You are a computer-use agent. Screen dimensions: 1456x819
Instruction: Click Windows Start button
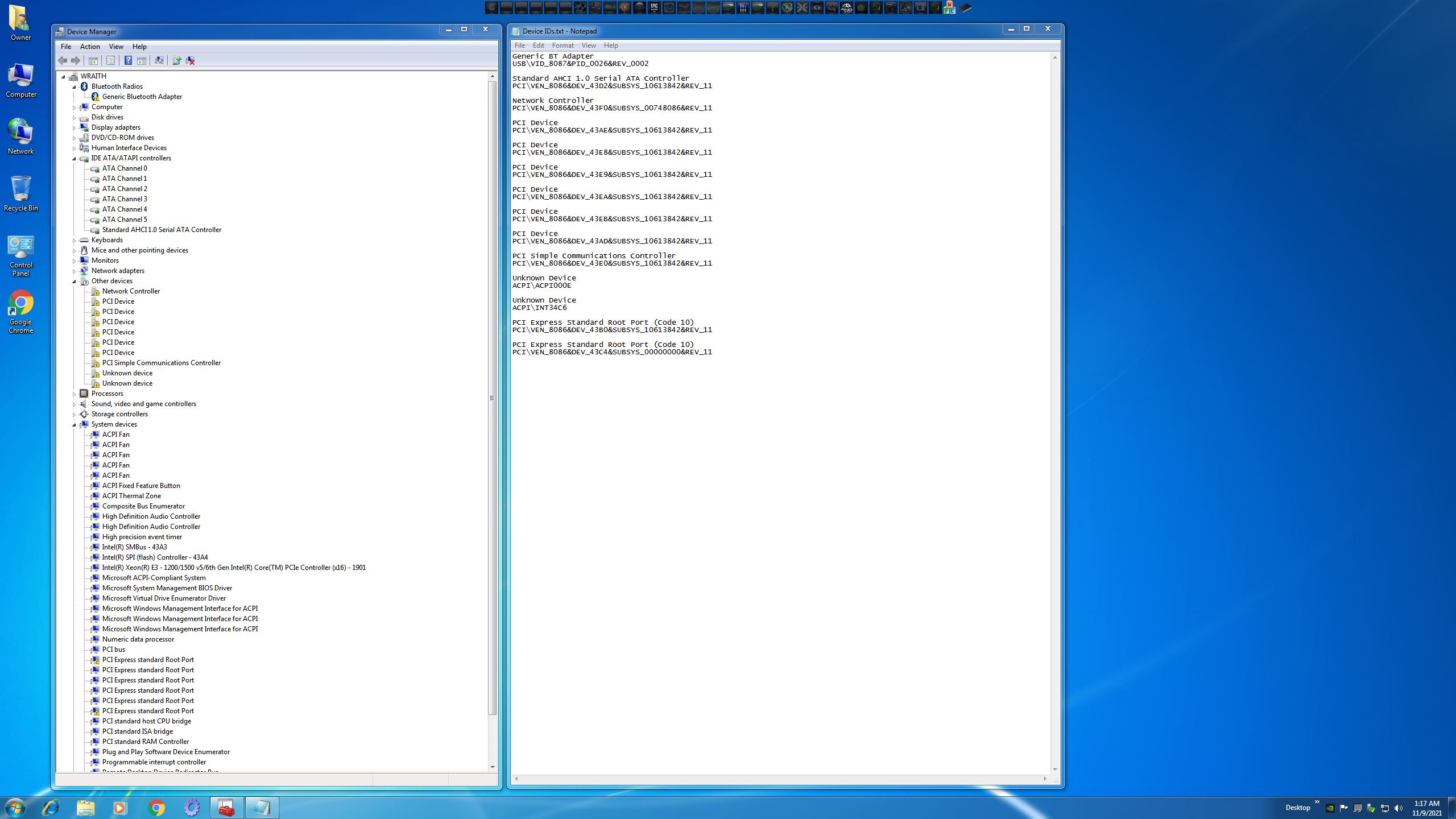tap(15, 808)
